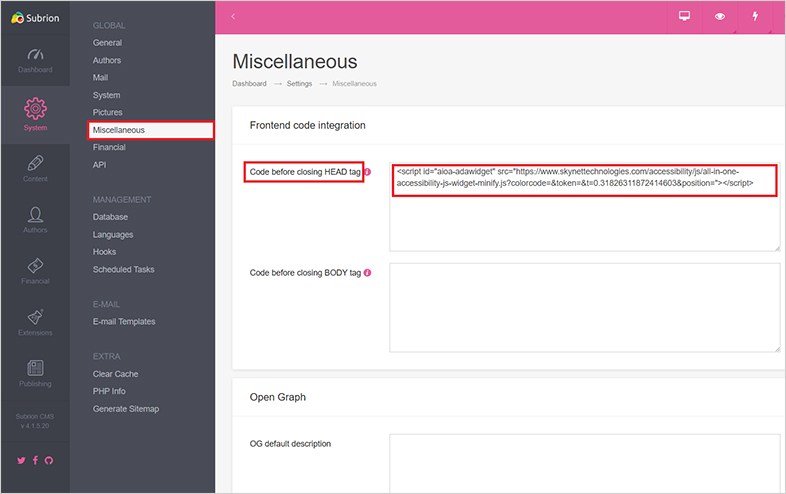Click the eye icon in top bar

[719, 16]
